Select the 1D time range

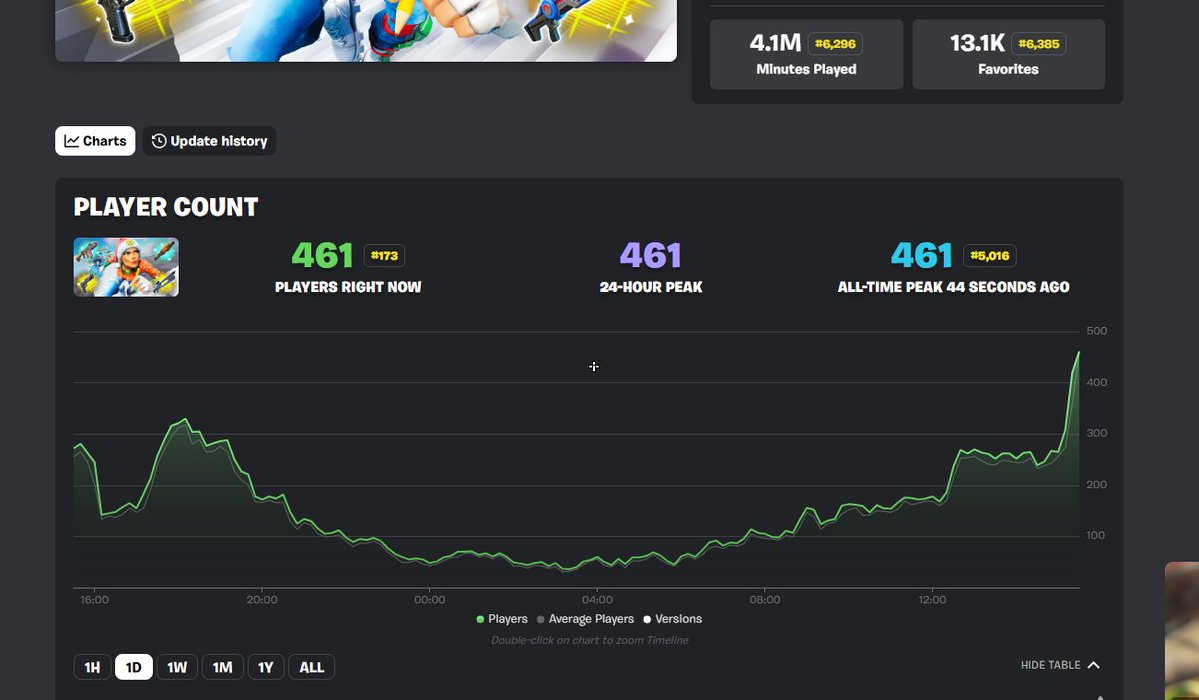click(134, 667)
